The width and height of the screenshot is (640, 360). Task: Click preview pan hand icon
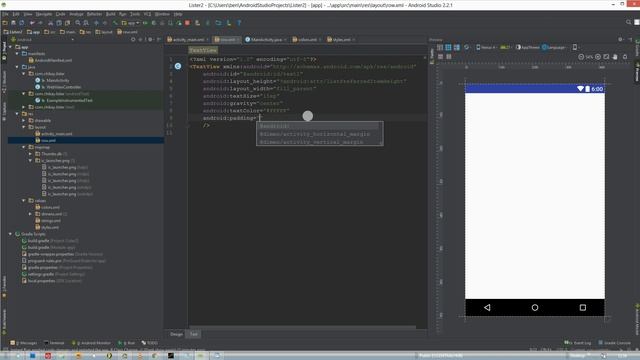point(616,57)
